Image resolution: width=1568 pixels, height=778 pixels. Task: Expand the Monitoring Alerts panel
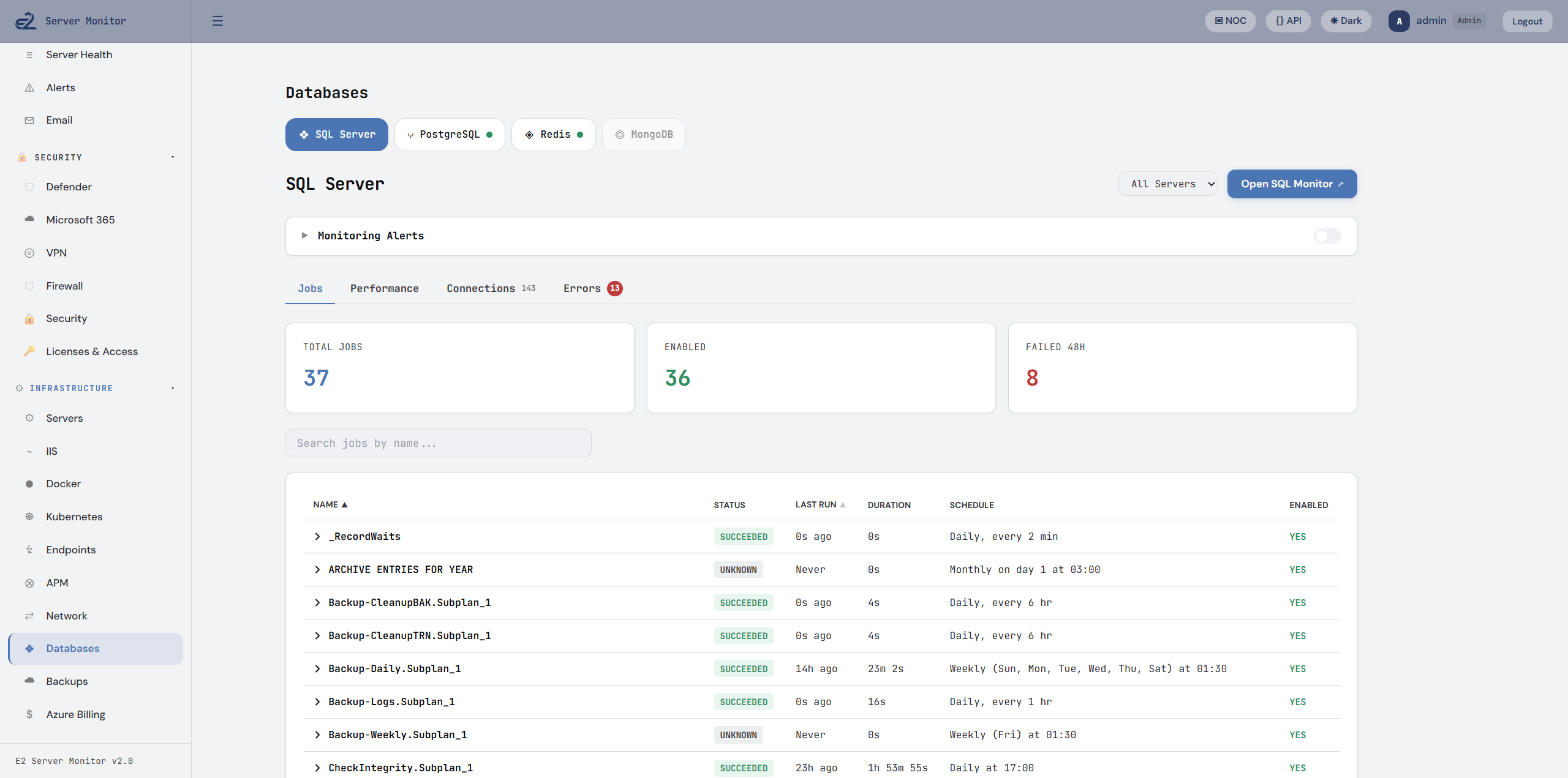(x=304, y=236)
